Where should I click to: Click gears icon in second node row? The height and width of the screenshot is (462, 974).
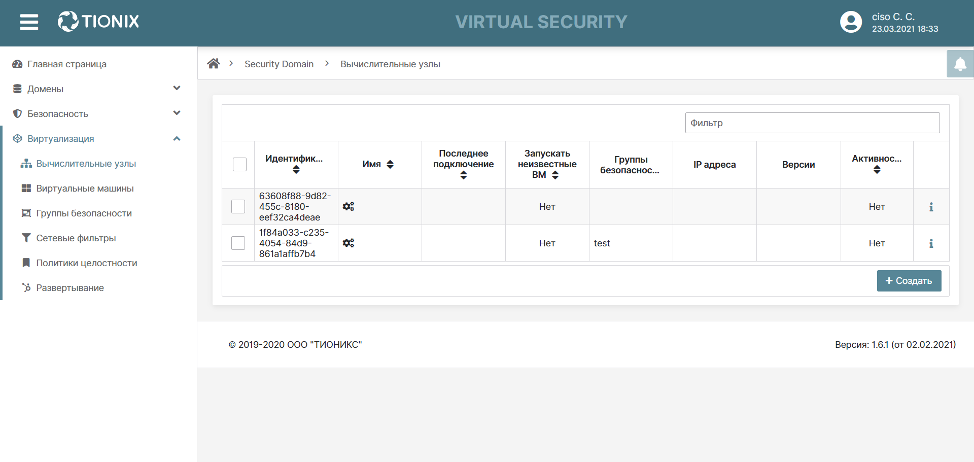(348, 243)
